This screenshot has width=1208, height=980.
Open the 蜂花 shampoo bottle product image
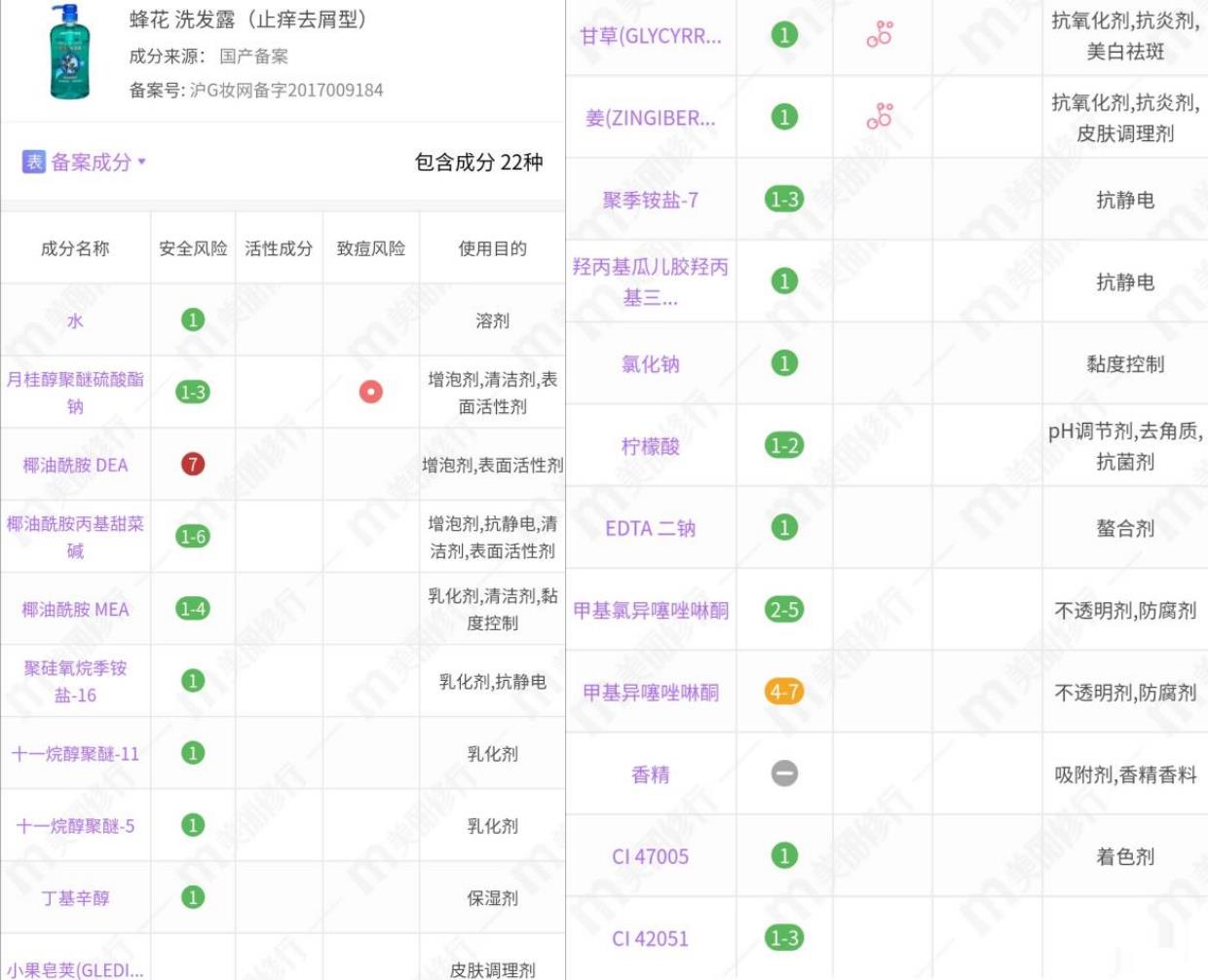(x=69, y=52)
